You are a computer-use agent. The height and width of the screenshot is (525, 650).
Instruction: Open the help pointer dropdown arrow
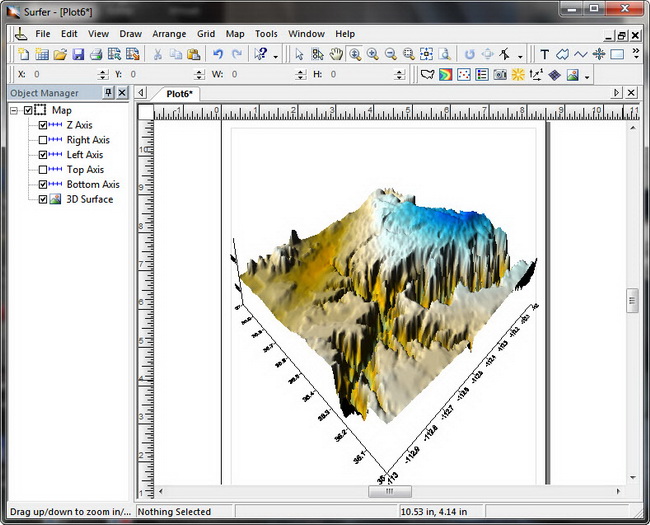tap(276, 55)
